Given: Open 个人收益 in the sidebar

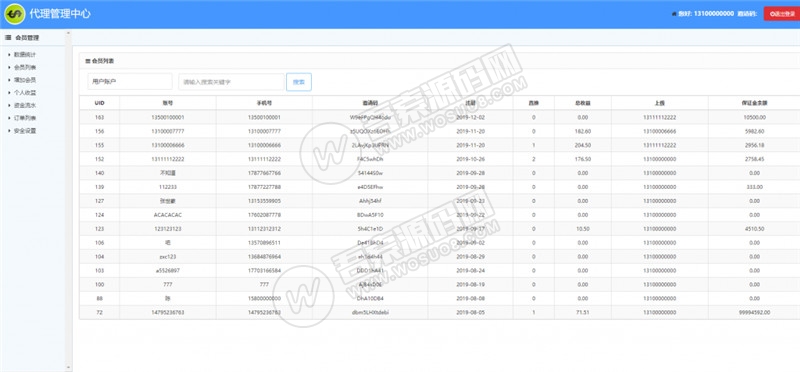Looking at the screenshot, I should coord(24,93).
